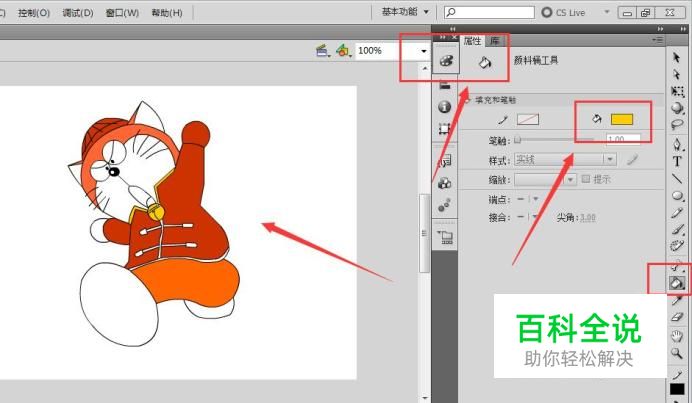Click the 尖角 miter value 3.00
Image resolution: width=692 pixels, height=403 pixels.
[587, 218]
